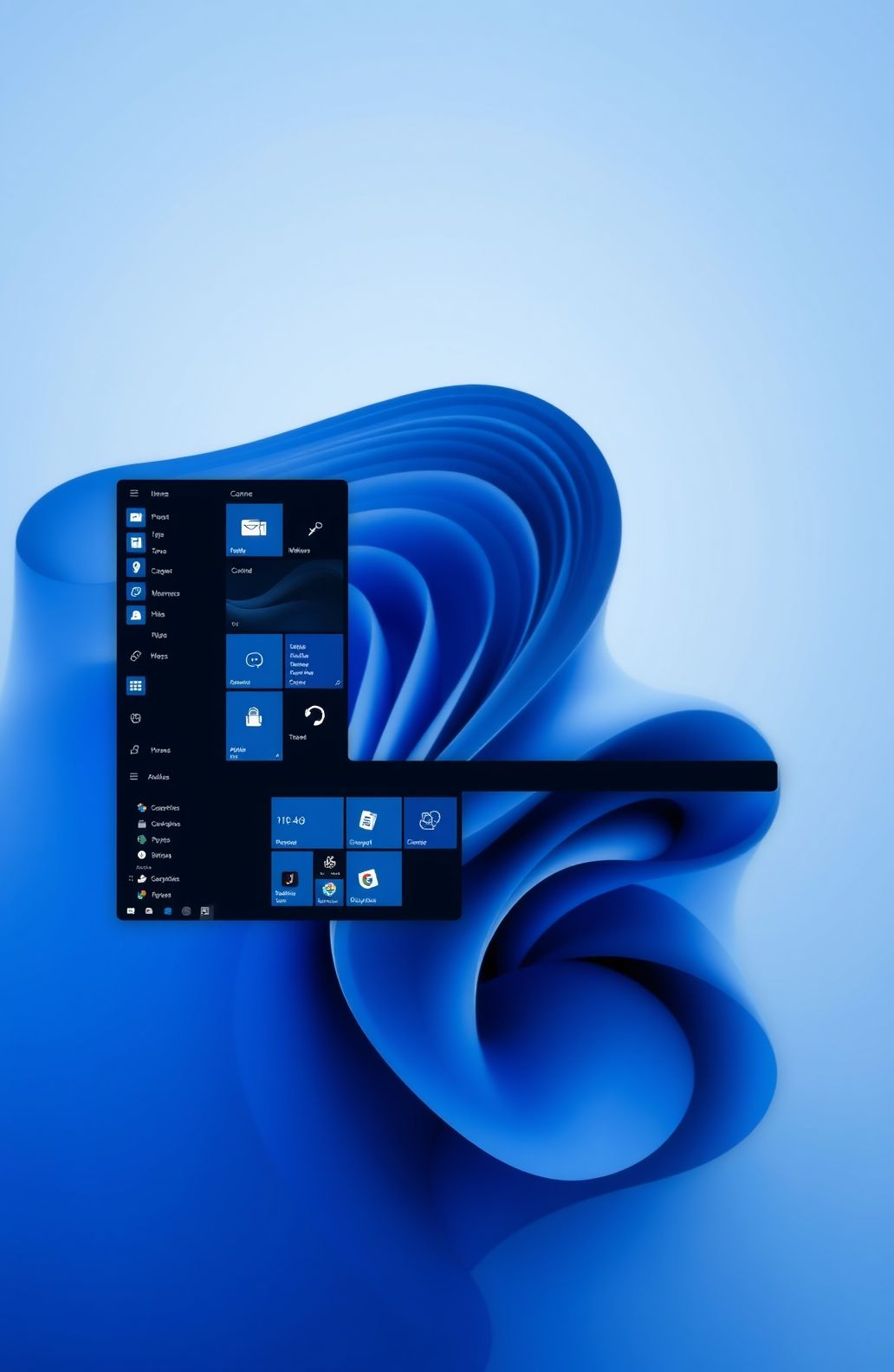Open the document page icon tile
The width and height of the screenshot is (894, 1372).
click(x=373, y=823)
